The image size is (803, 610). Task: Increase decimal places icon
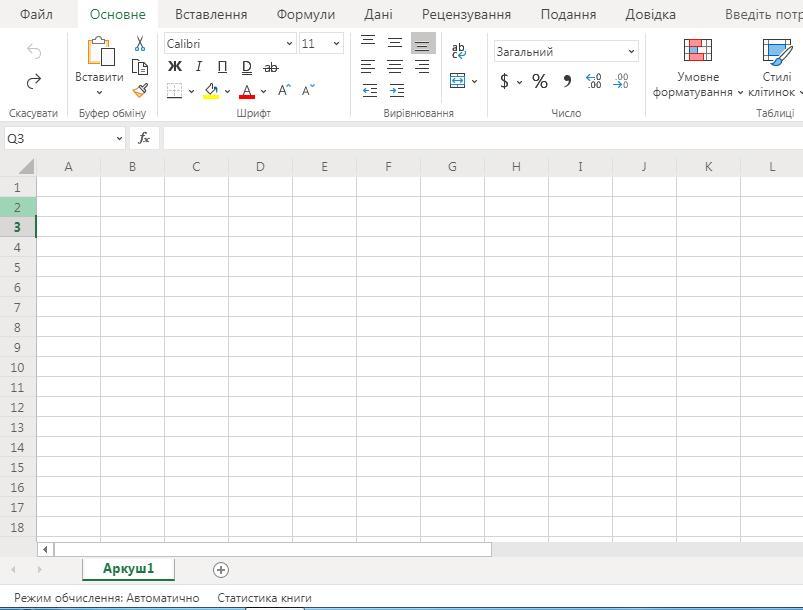(x=594, y=81)
